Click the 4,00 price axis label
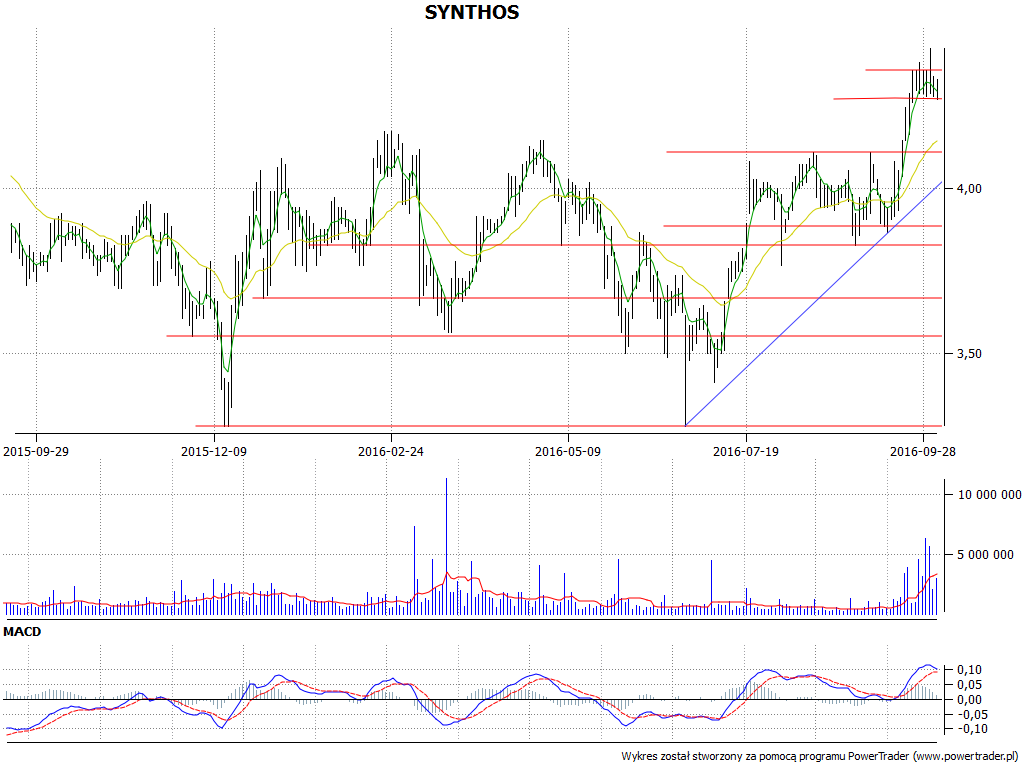Screen dimensions: 1024x768 [x=969, y=189]
